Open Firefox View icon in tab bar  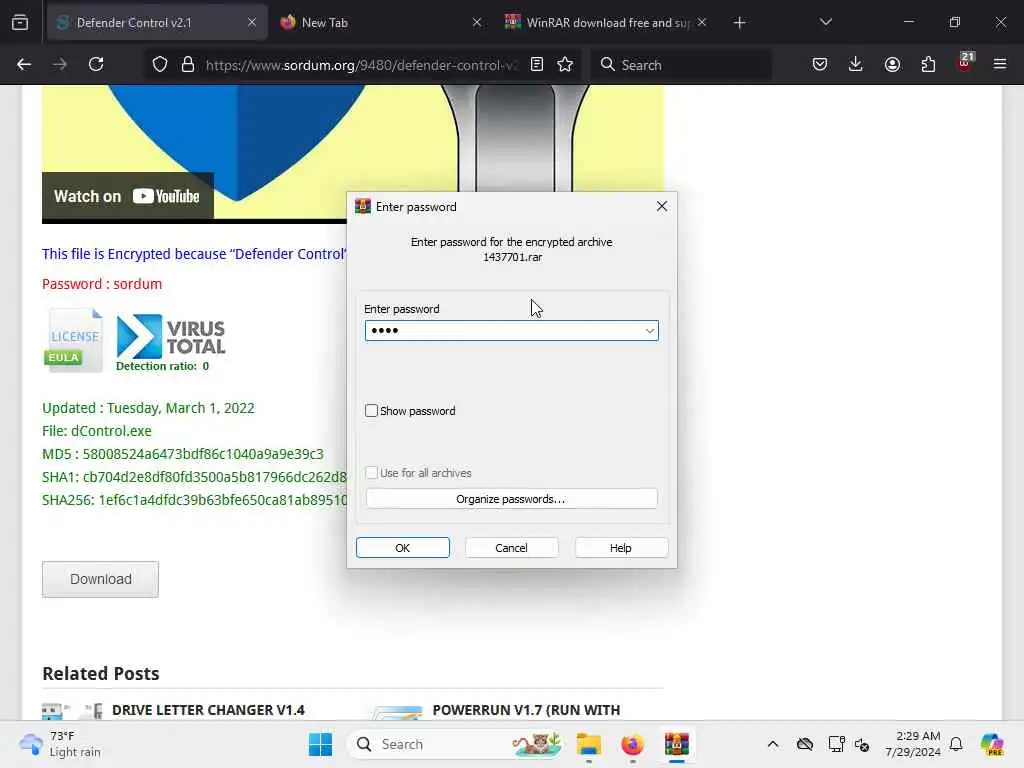(x=20, y=22)
